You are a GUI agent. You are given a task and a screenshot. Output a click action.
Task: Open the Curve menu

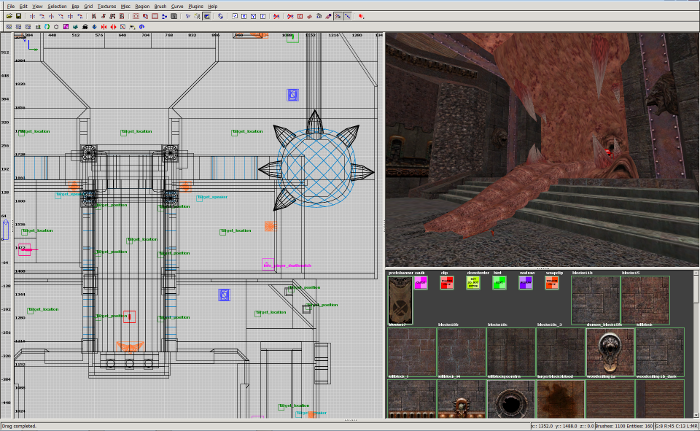pos(177,6)
